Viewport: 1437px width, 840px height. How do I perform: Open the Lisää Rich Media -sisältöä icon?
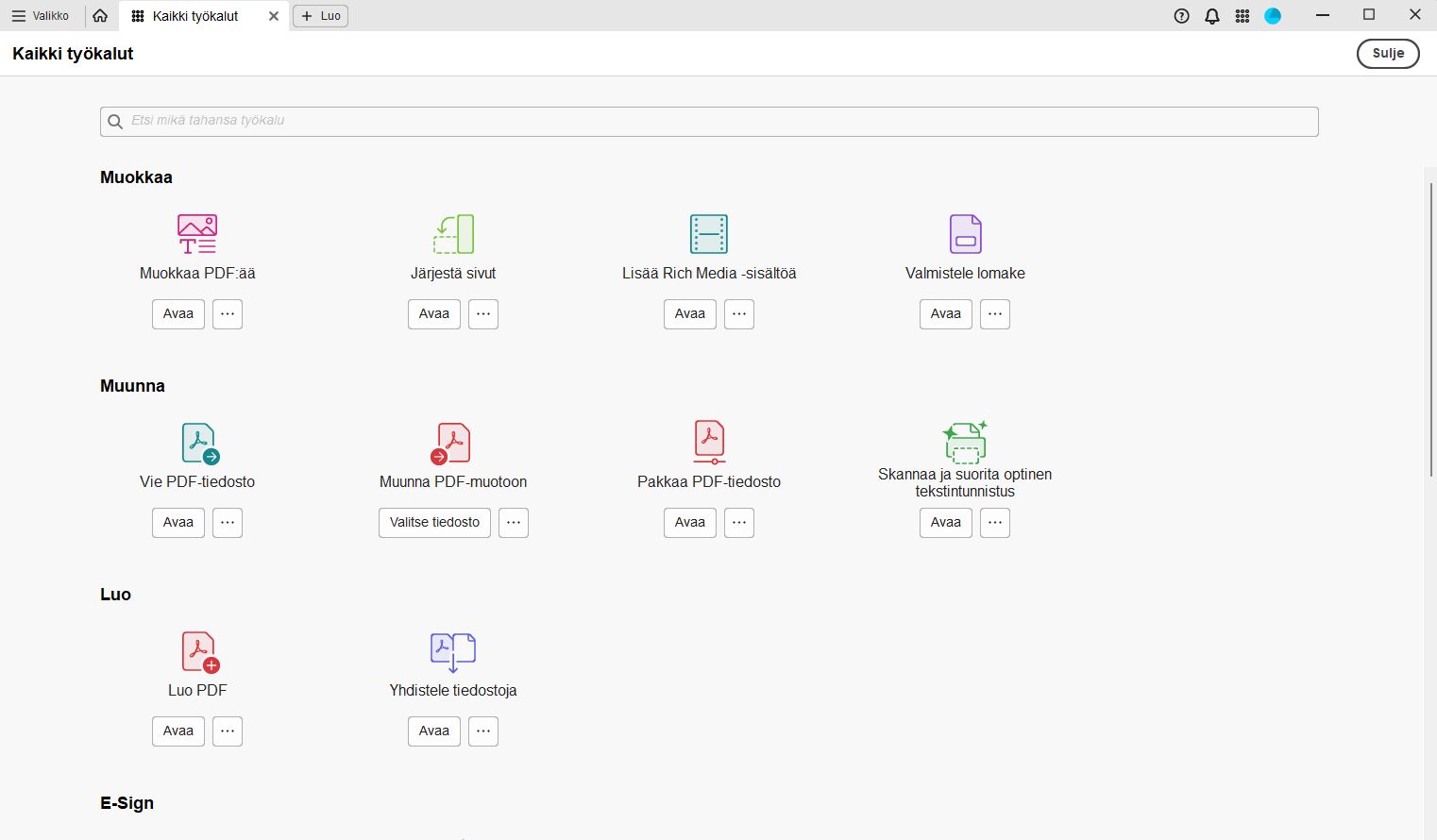point(709,234)
